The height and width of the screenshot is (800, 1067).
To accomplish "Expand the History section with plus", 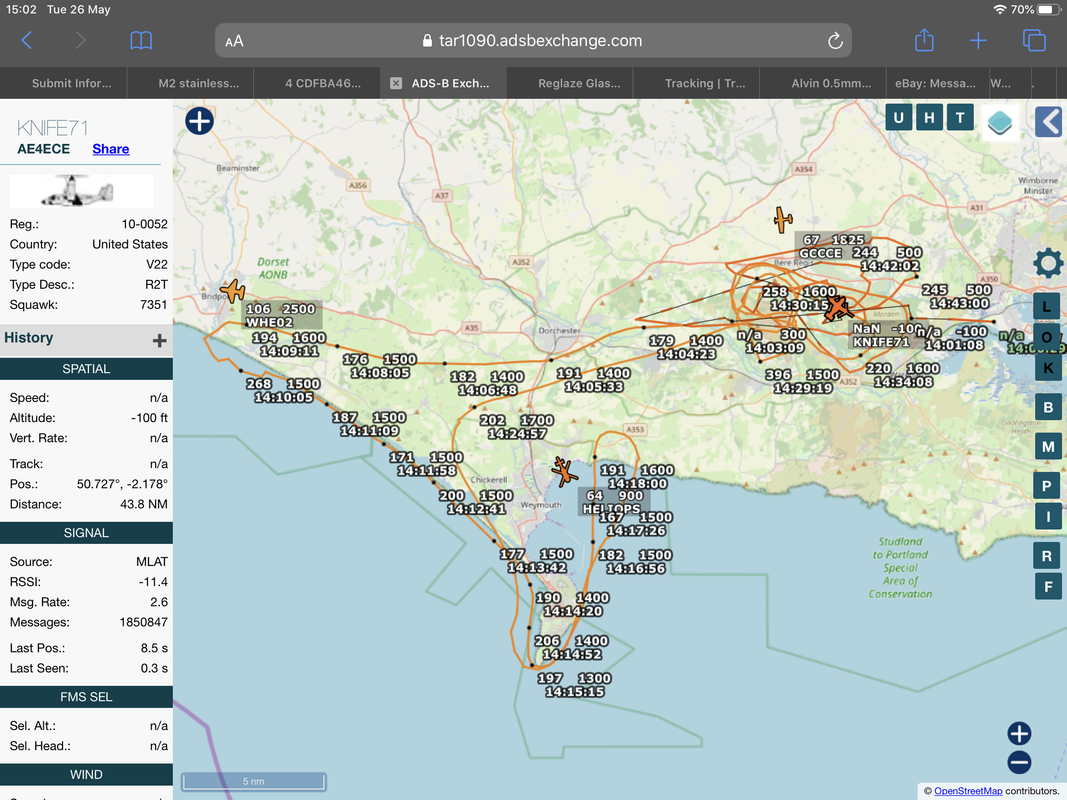I will point(159,341).
